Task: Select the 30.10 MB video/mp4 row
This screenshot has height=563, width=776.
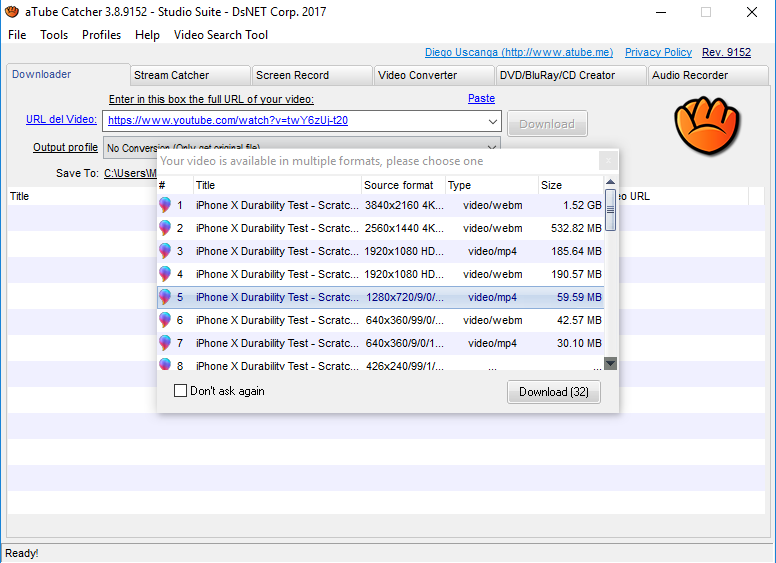Action: pyautogui.click(x=381, y=343)
